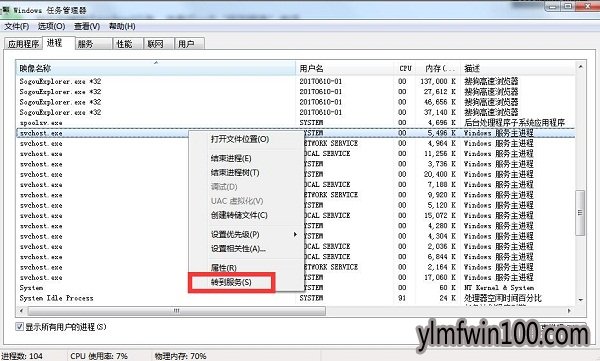This screenshot has width=600, height=361.
Task: Select svchost.exe row using 15,072 K
Action: 295,216
